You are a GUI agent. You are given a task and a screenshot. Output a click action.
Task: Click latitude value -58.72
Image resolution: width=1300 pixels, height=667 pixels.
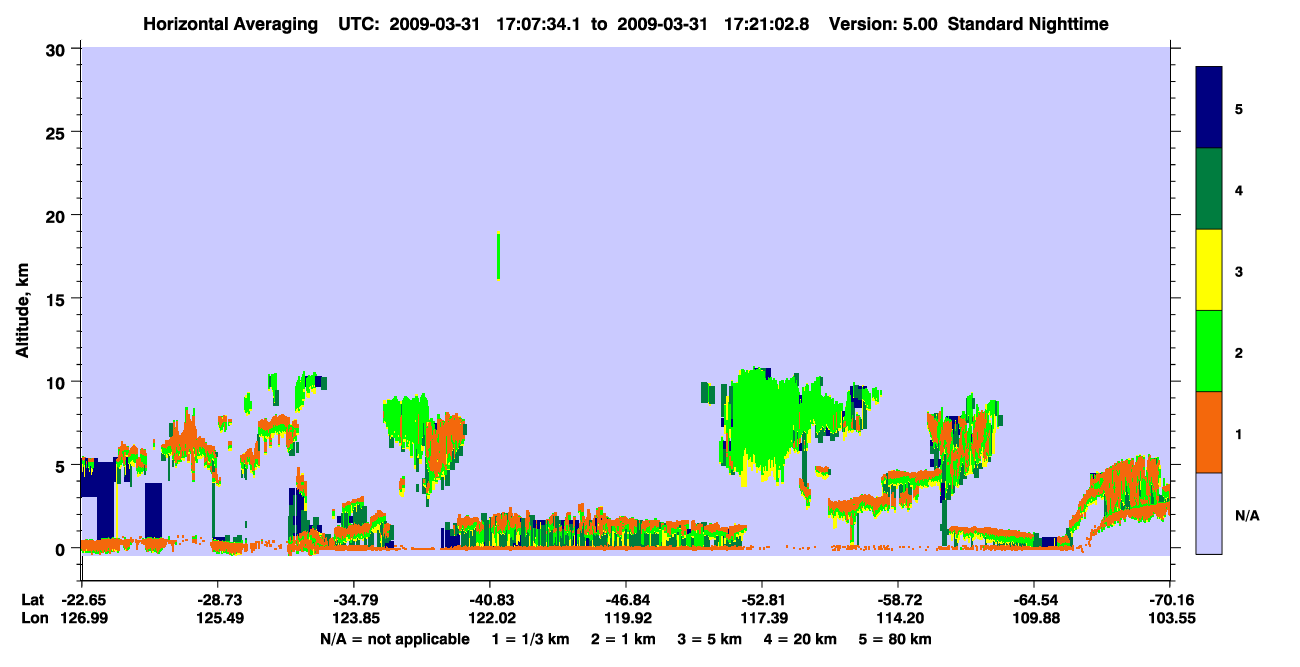(897, 600)
